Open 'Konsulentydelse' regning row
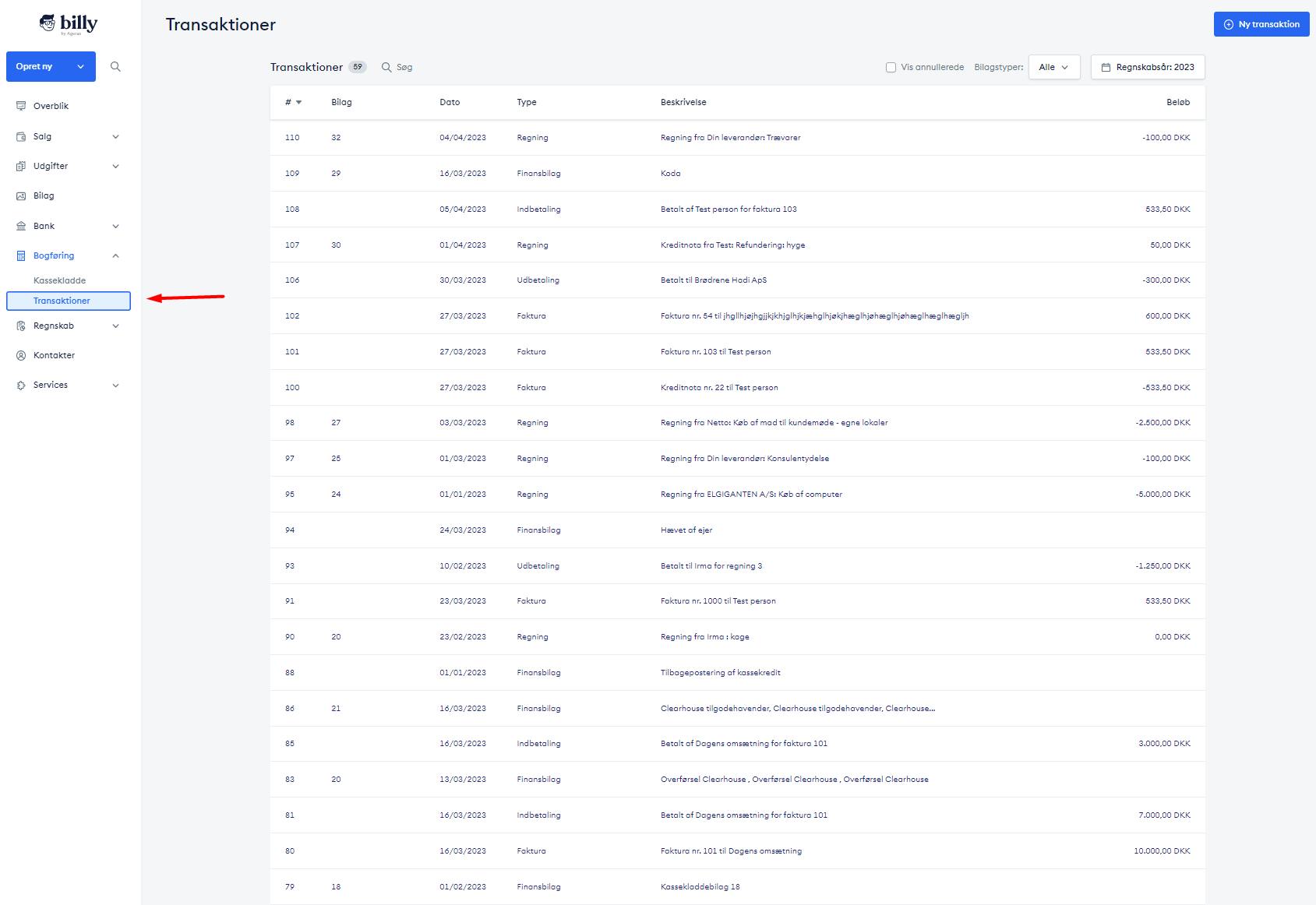The image size is (1316, 905). point(737,459)
